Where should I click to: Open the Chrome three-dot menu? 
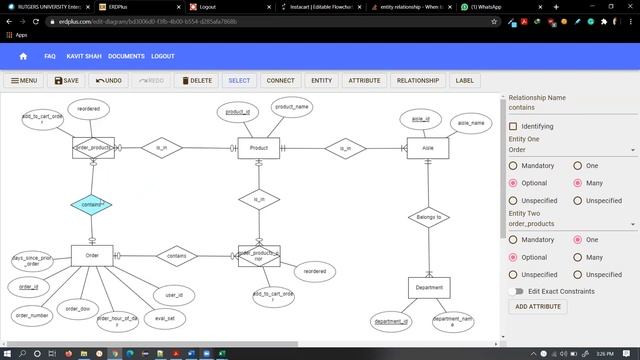tap(631, 22)
